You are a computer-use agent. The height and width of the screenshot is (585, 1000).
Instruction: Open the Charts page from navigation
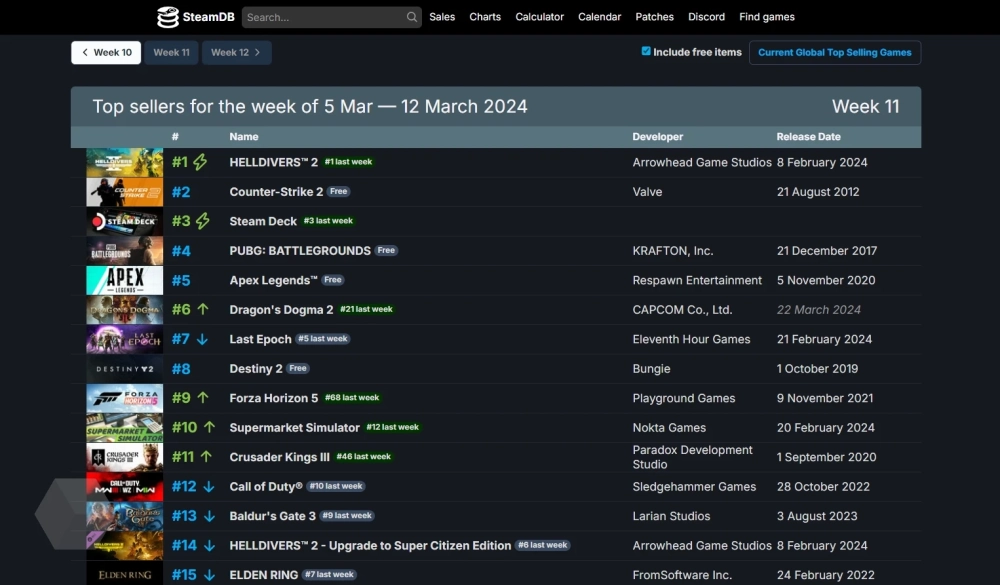485,17
